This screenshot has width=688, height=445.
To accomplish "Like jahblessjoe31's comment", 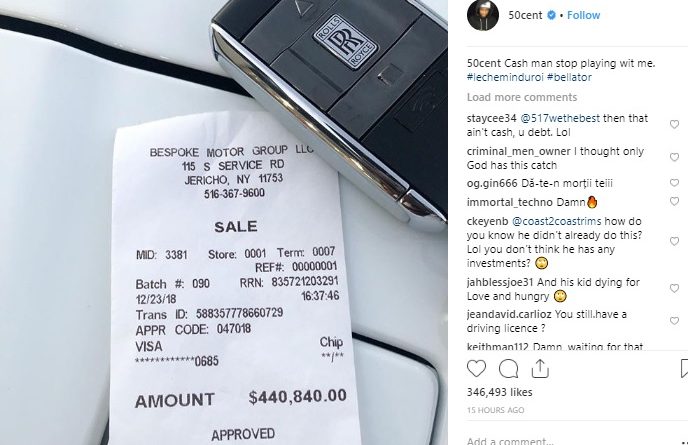I will [674, 288].
